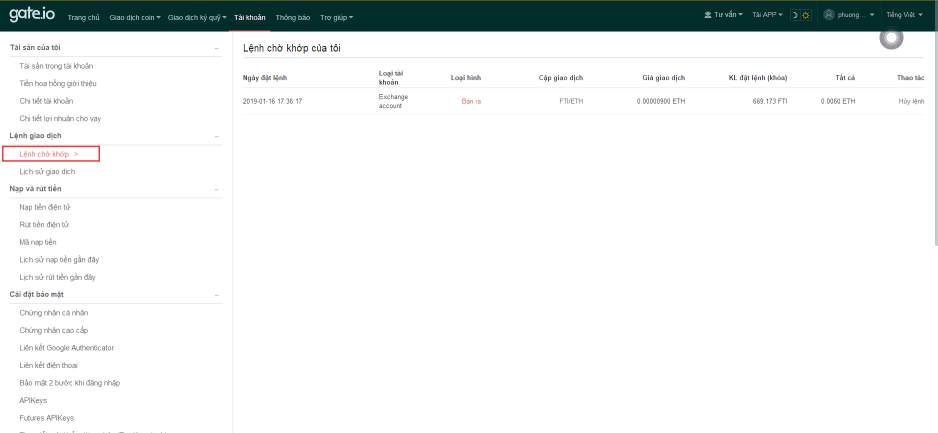938x433 pixels.
Task: Click the price 0.00000900 ETH cell
Action: click(661, 101)
